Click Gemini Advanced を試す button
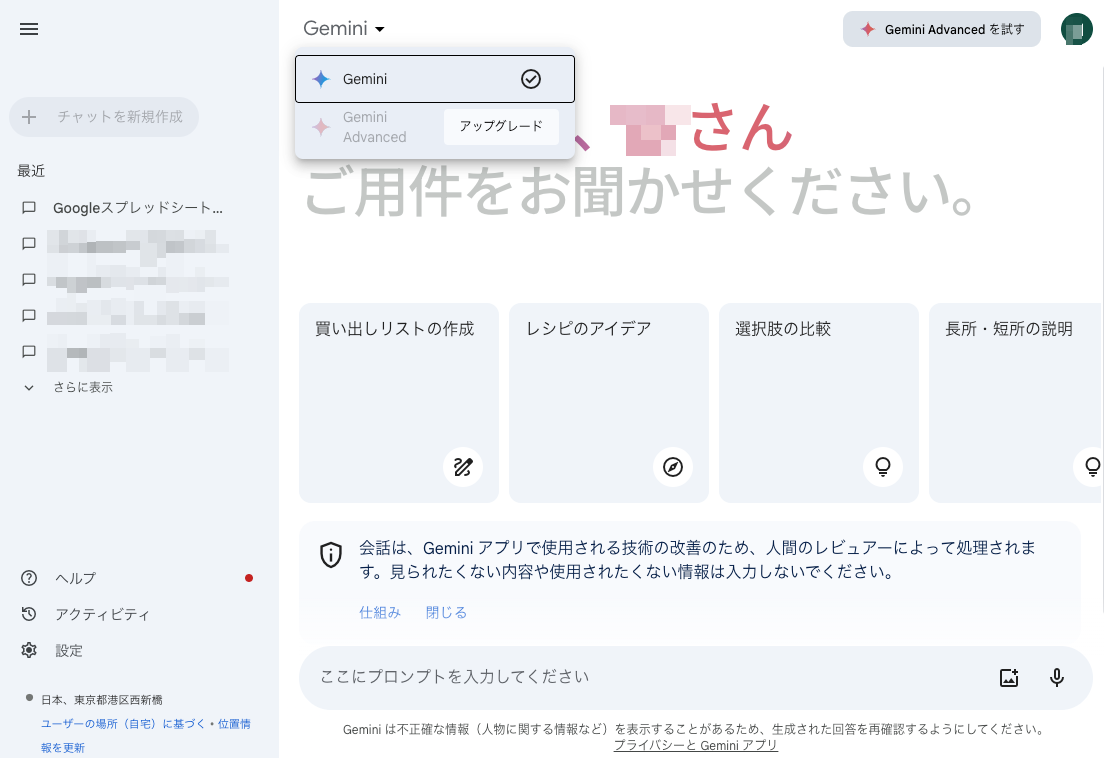Screen dimensions: 1104x758 (x=942, y=29)
